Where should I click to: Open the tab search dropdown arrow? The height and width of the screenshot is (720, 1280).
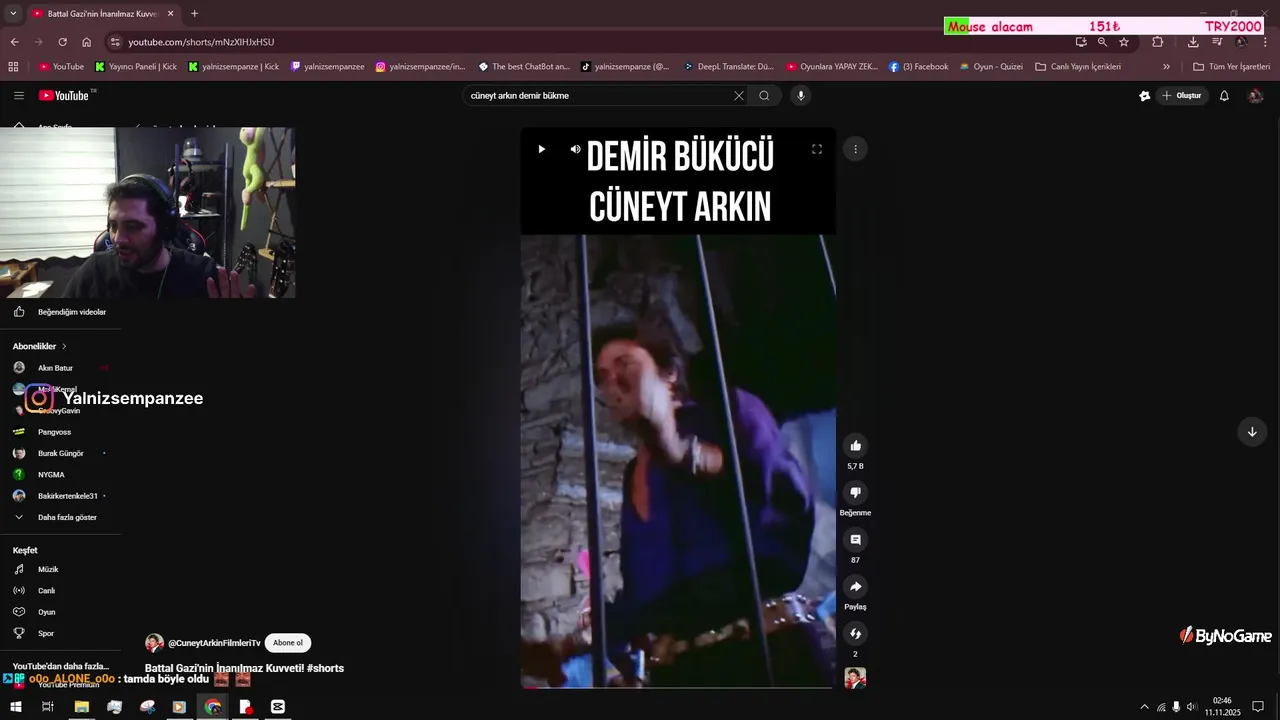[13, 14]
